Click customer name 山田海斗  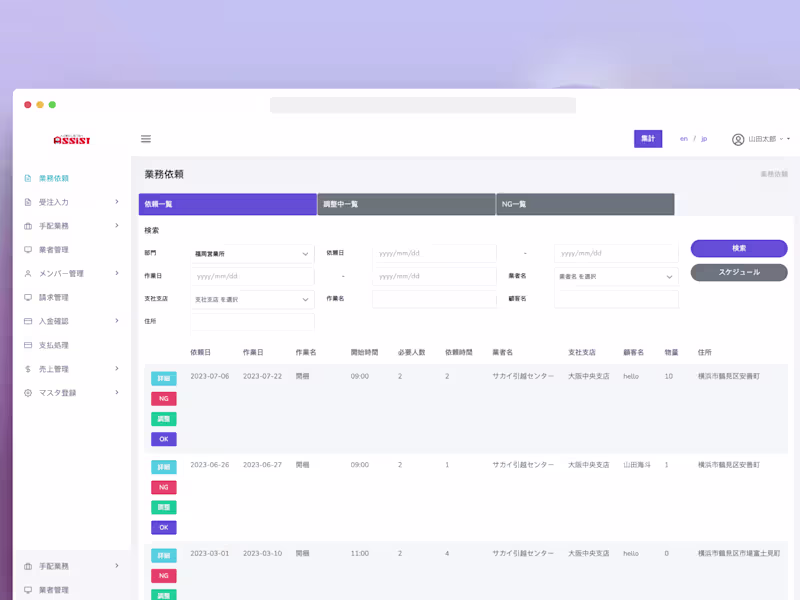(x=637, y=465)
